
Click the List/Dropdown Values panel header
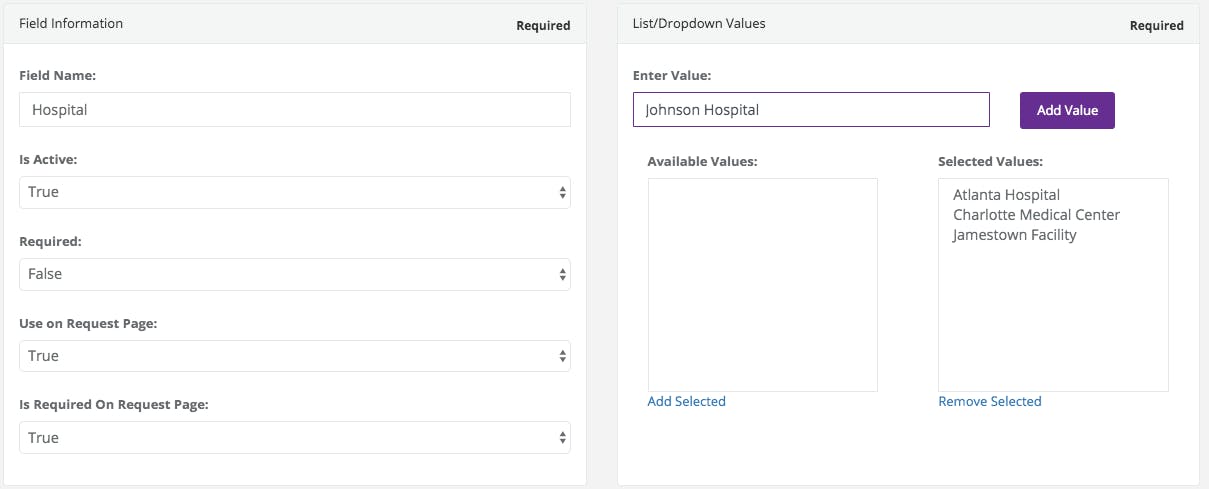point(699,23)
